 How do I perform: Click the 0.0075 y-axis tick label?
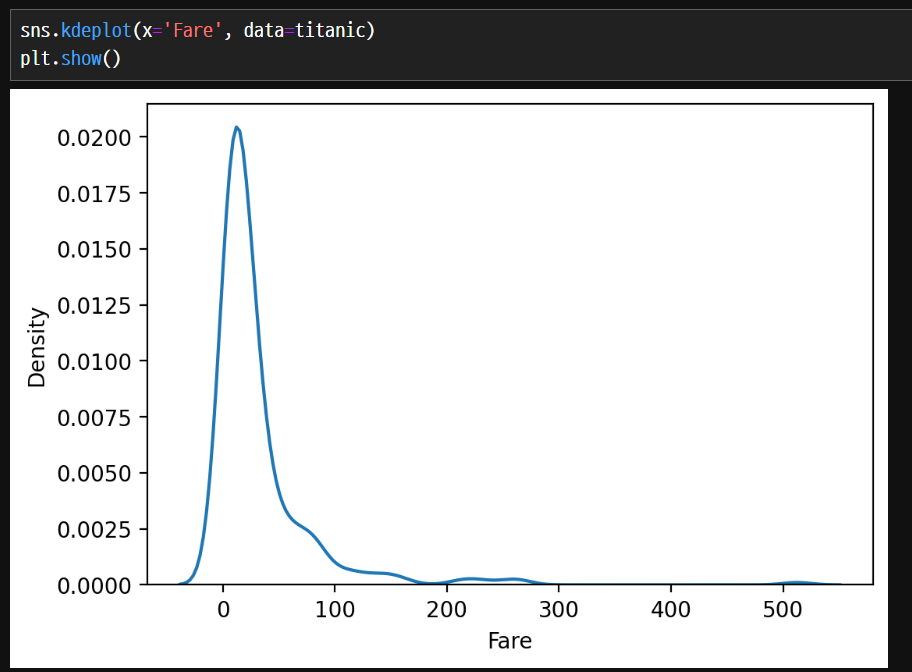(x=94, y=418)
